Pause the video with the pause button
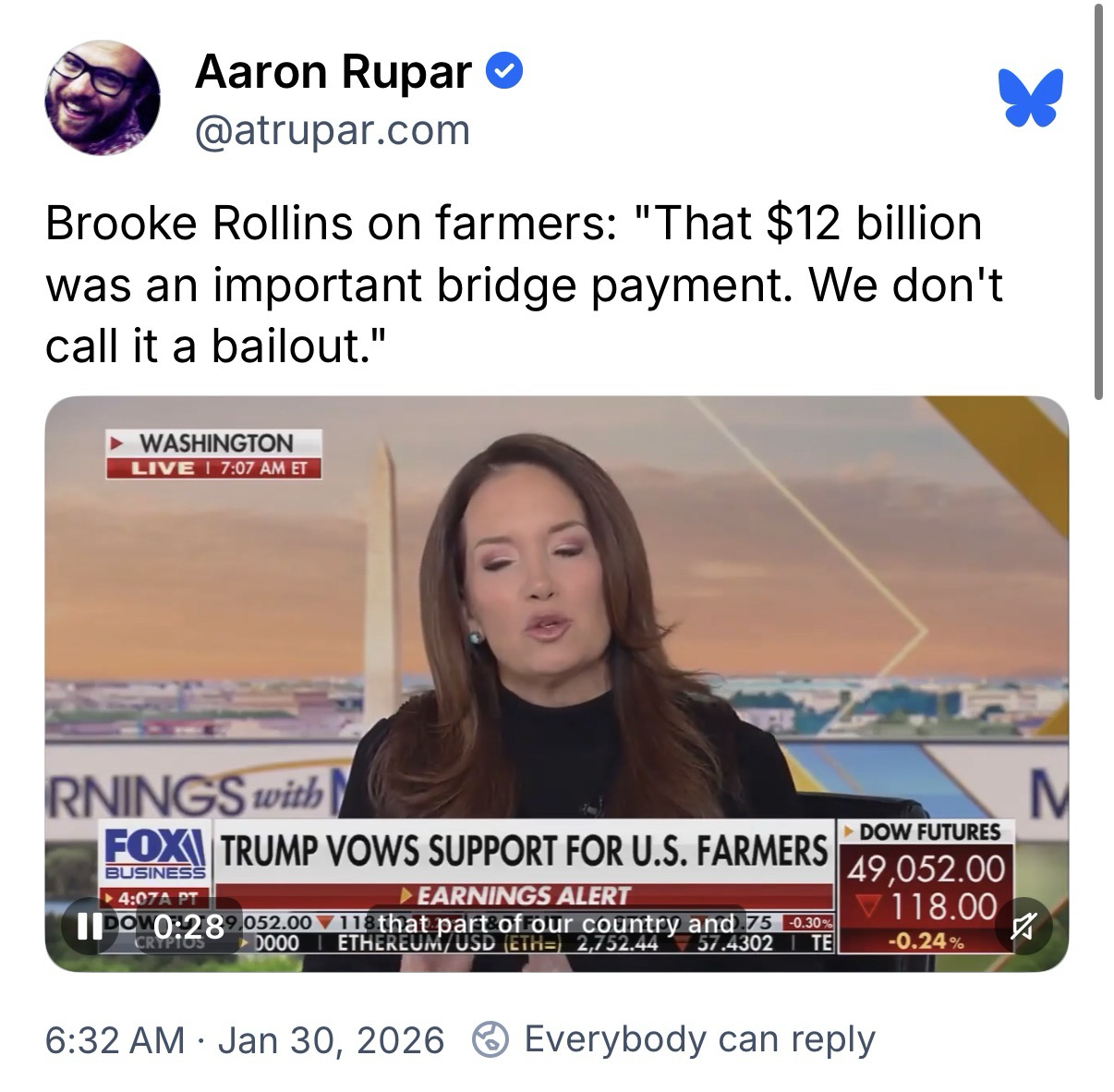 [89, 925]
